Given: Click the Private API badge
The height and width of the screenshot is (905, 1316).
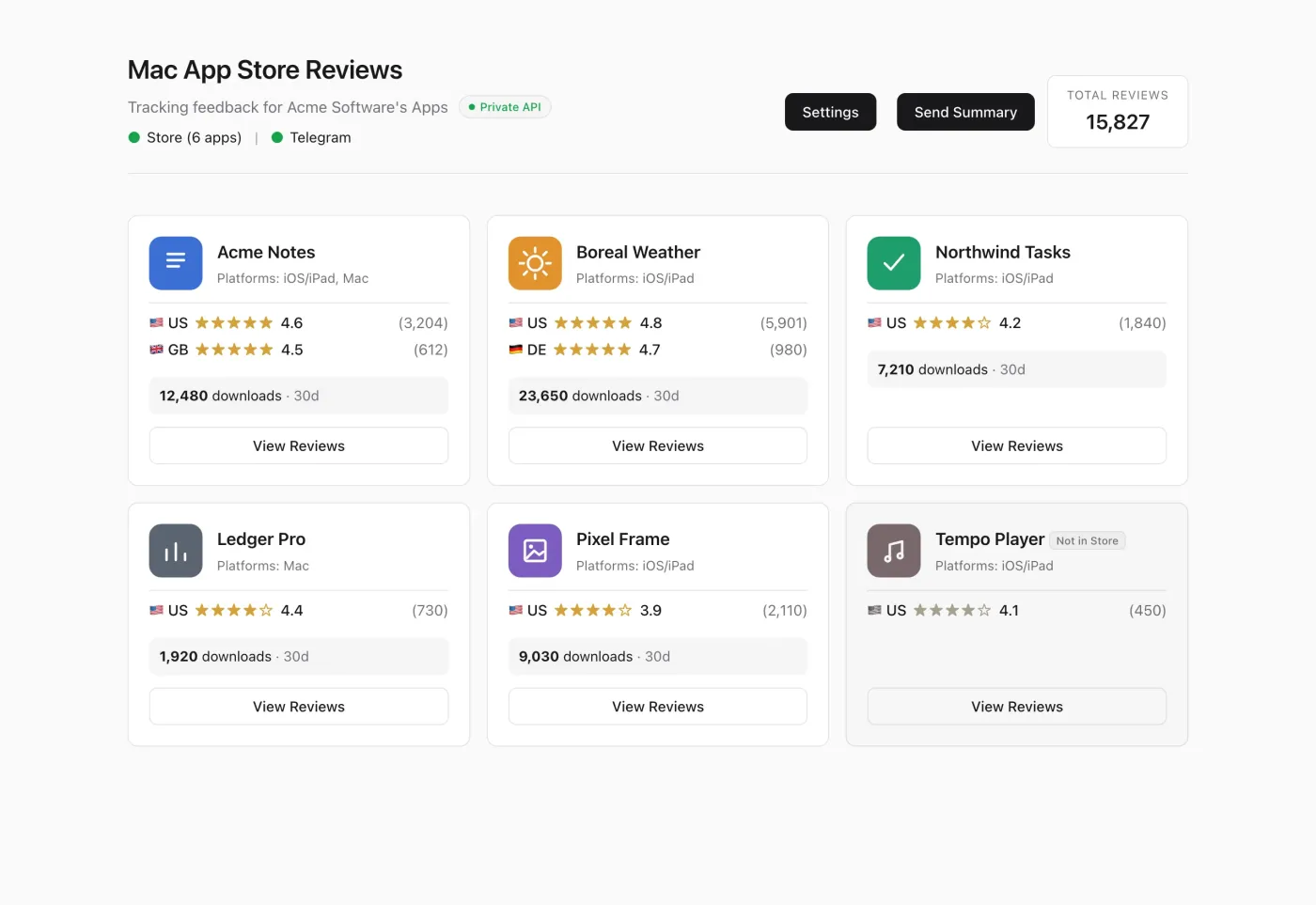Looking at the screenshot, I should [505, 107].
